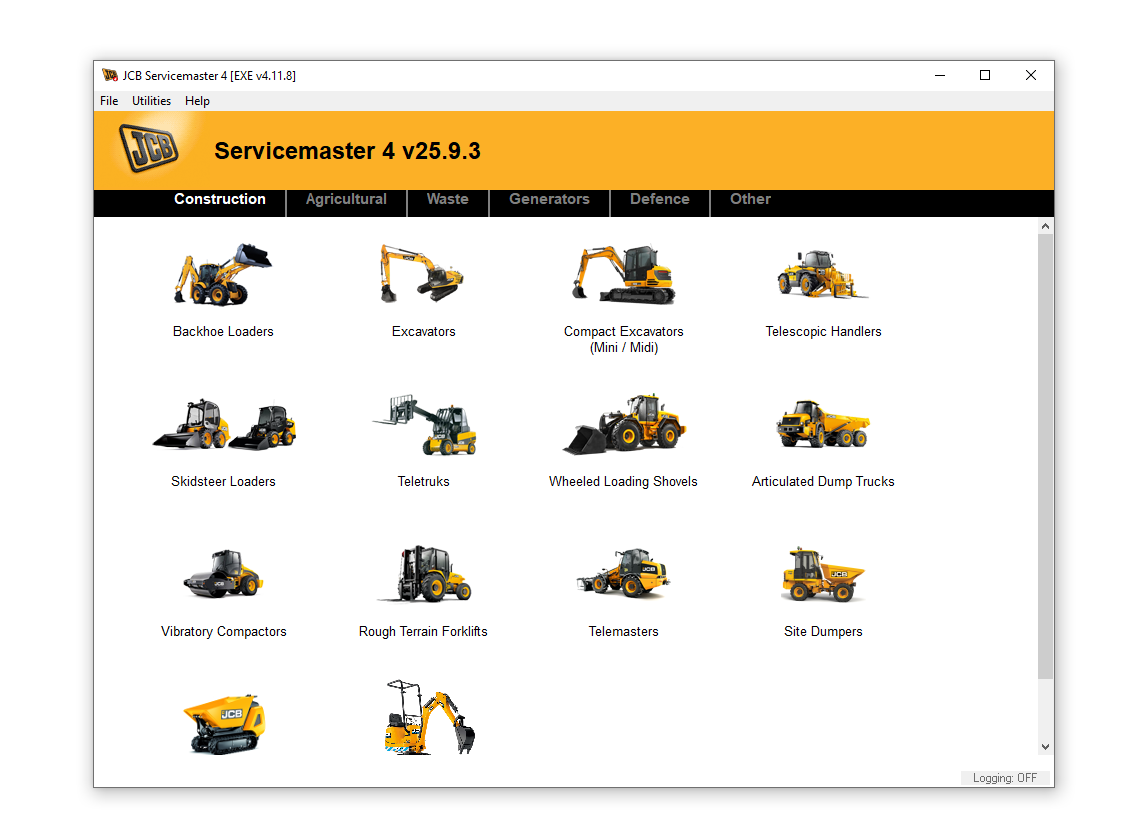Toggle Logging from OFF
The height and width of the screenshot is (829, 1122).
(1004, 778)
